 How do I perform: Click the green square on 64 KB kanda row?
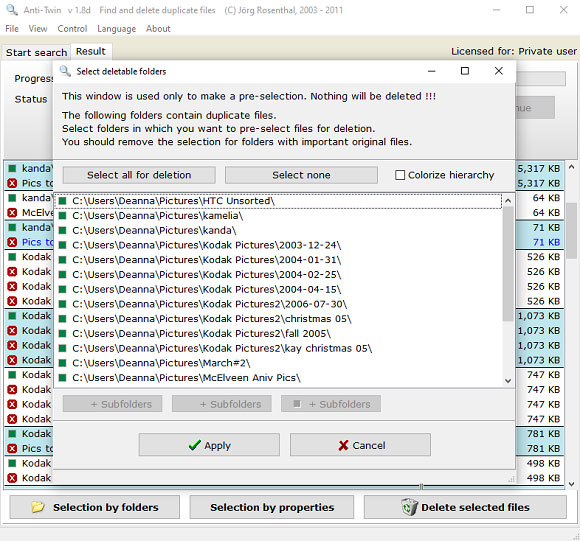tap(12, 198)
